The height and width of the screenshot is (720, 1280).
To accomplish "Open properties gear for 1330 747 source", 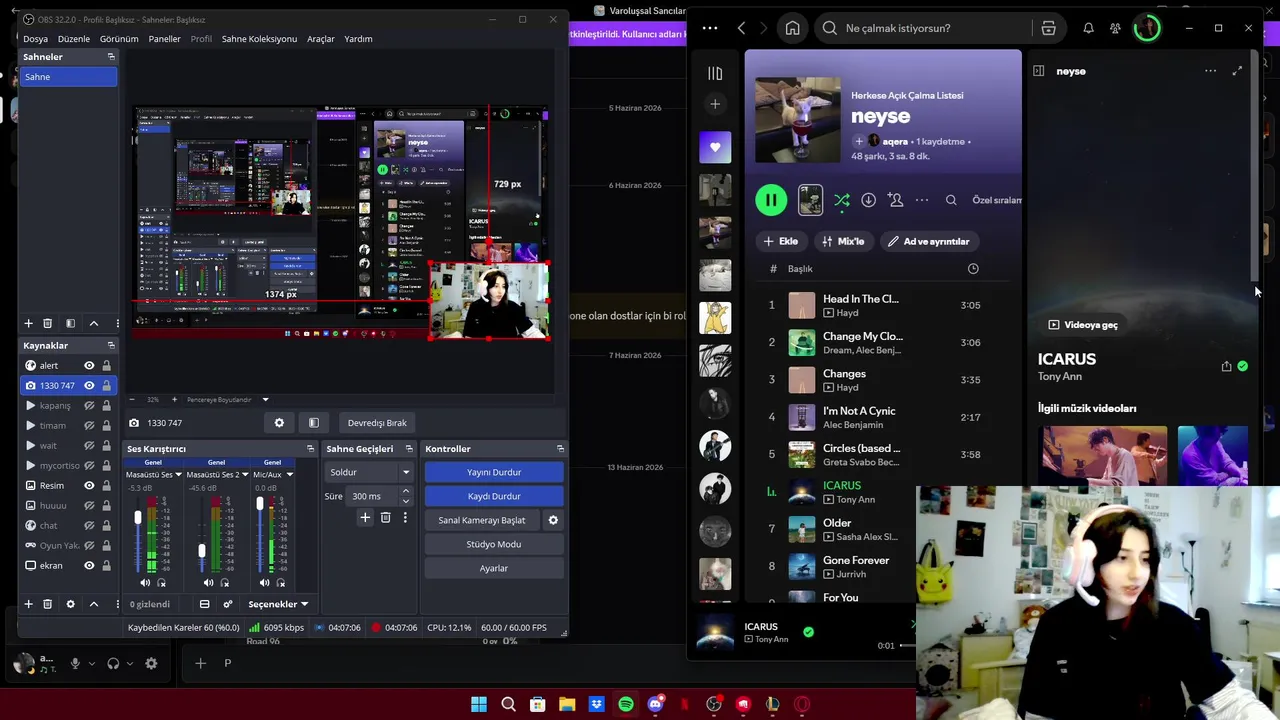I will [279, 423].
